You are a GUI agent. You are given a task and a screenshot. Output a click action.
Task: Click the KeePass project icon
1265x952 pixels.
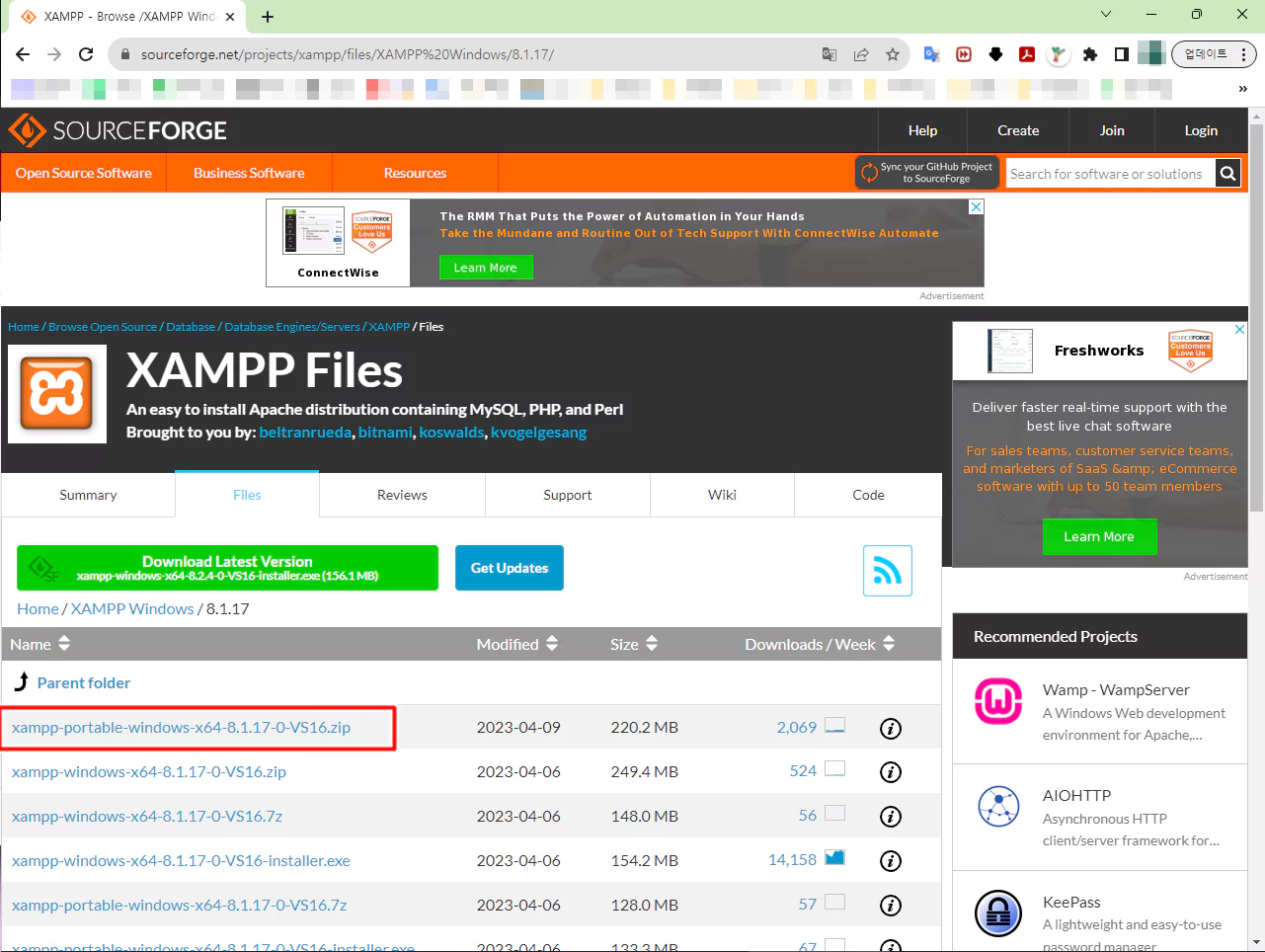click(998, 913)
